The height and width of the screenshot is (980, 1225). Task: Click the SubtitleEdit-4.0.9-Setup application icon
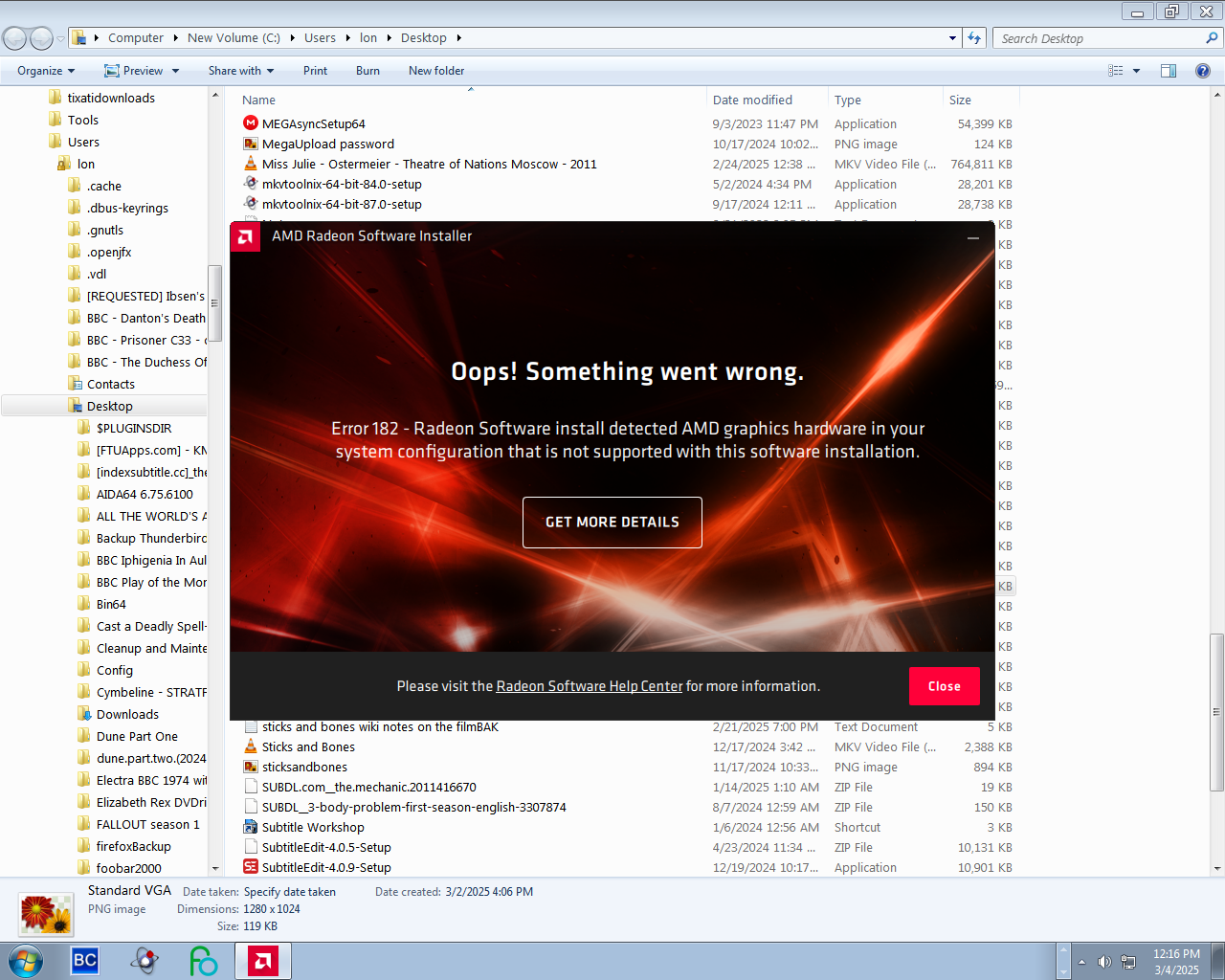tap(251, 867)
